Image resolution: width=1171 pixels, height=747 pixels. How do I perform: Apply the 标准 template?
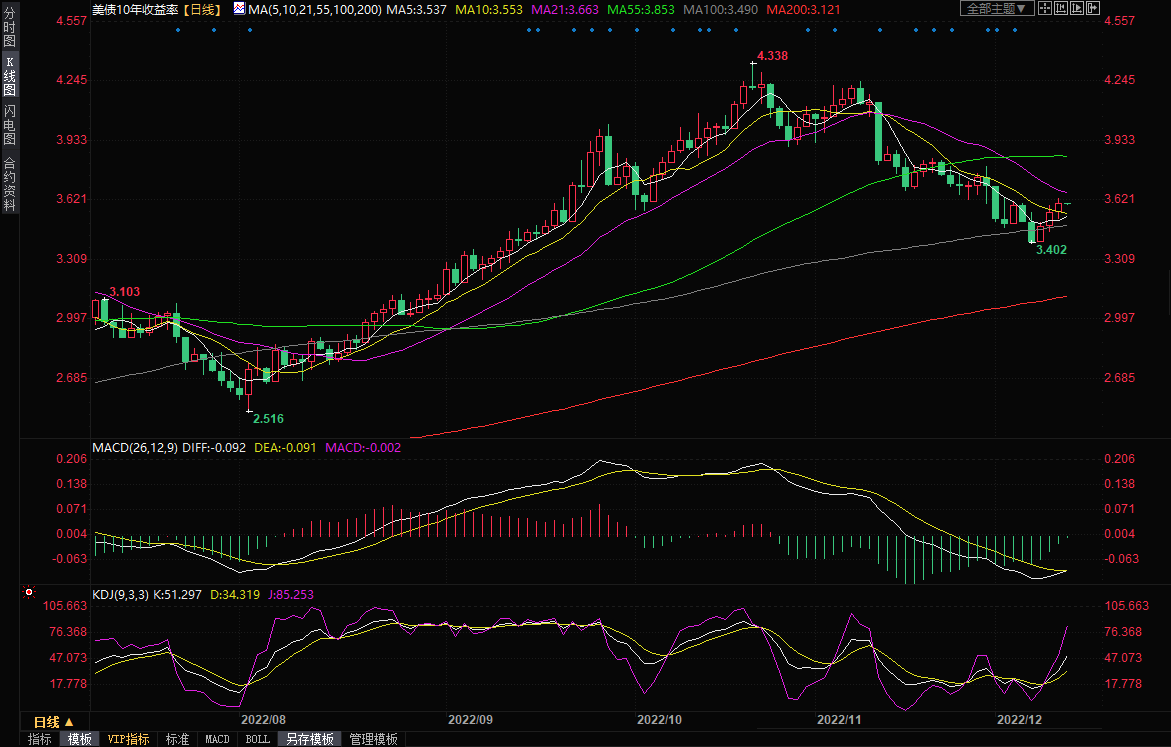tap(177, 739)
